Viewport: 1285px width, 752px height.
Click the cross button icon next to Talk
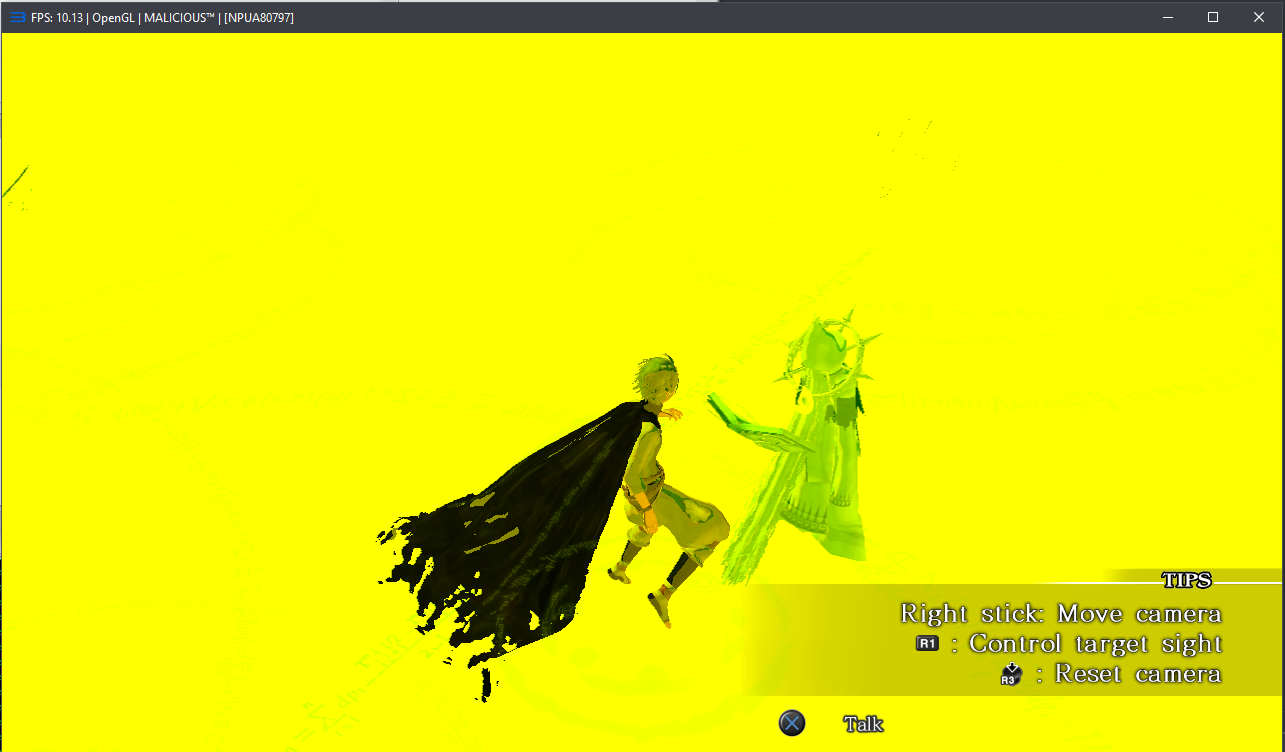pyautogui.click(x=792, y=723)
